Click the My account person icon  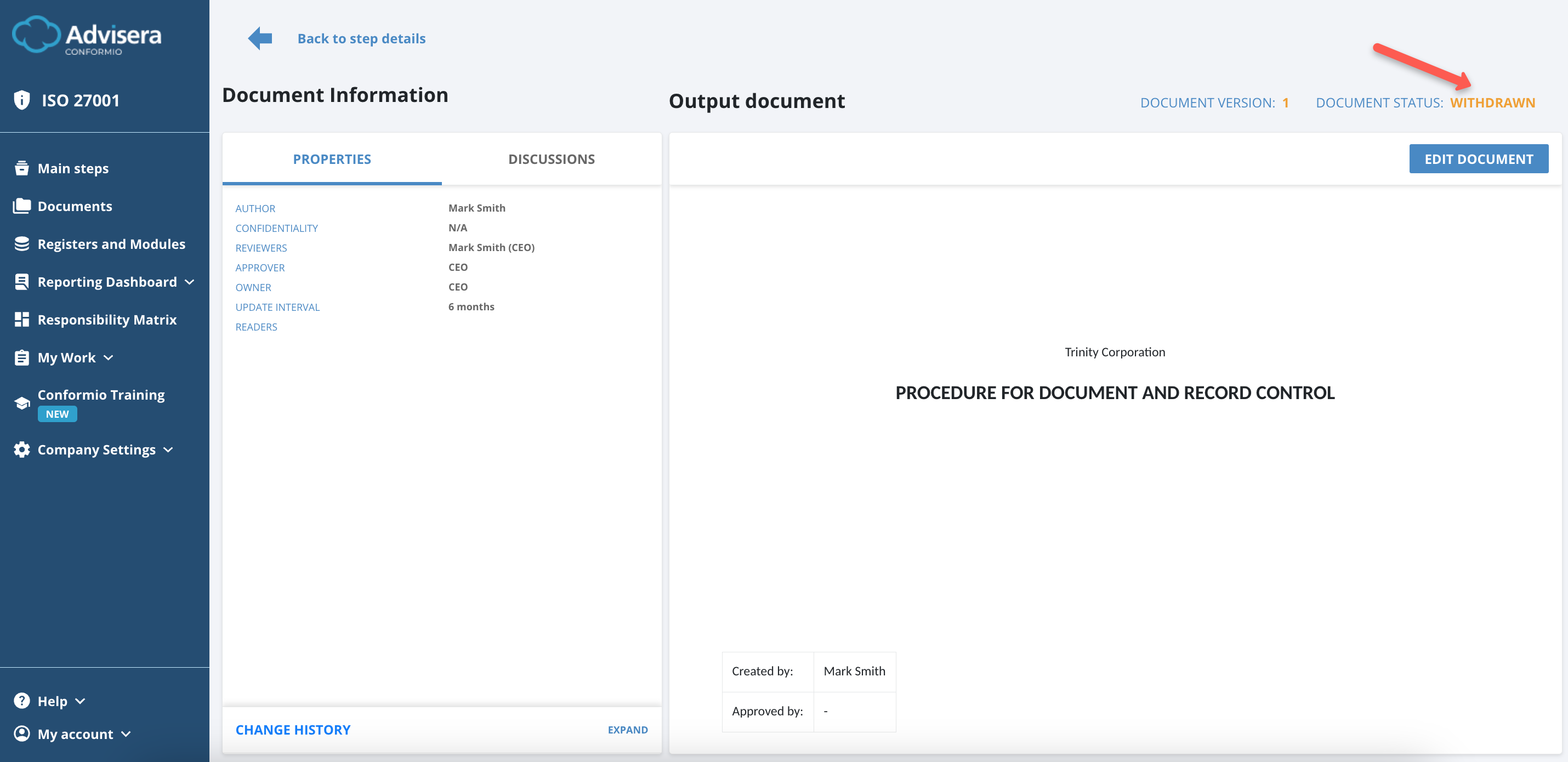pyautogui.click(x=22, y=733)
